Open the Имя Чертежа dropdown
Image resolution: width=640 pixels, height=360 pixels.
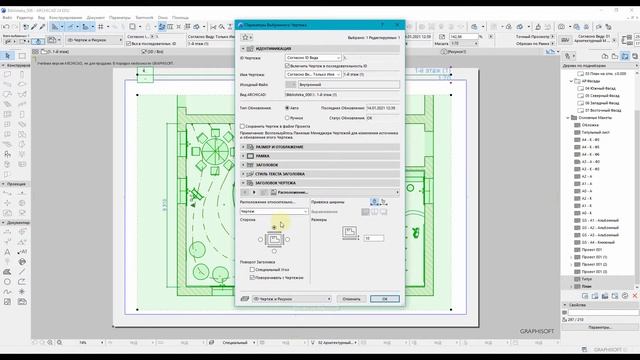pyautogui.click(x=313, y=75)
